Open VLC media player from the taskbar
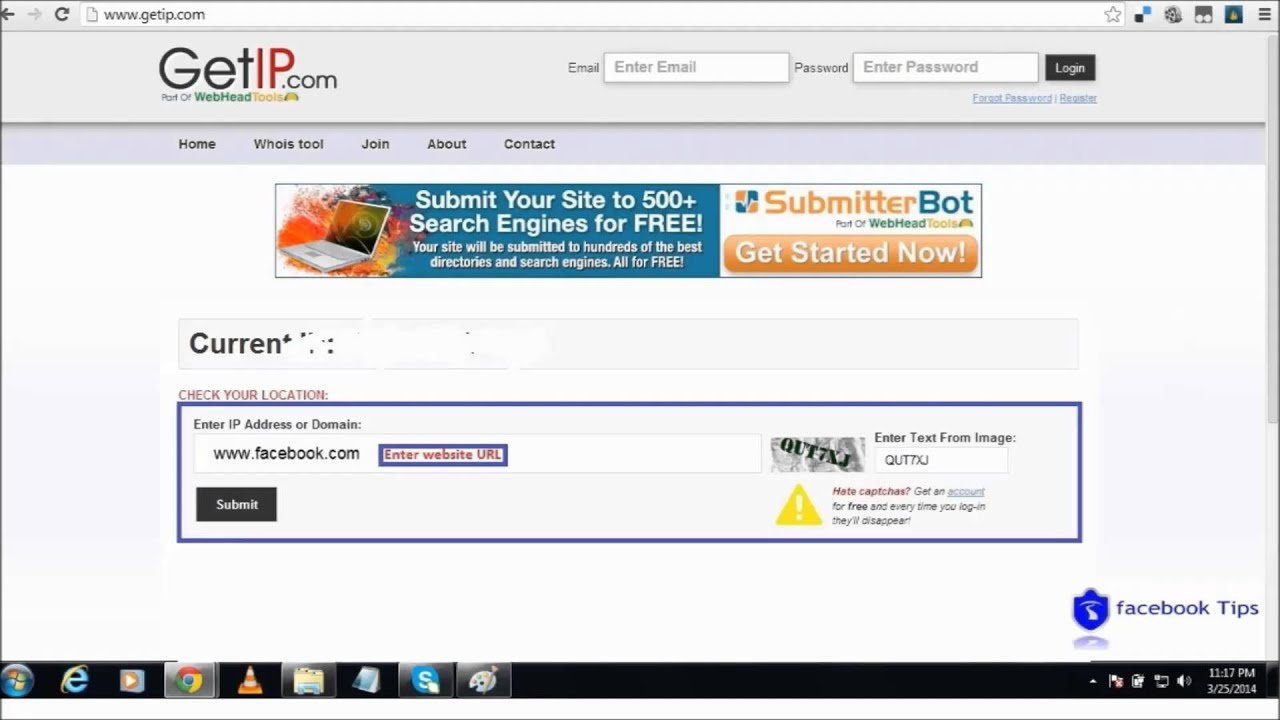Viewport: 1280px width, 720px height. pos(250,681)
